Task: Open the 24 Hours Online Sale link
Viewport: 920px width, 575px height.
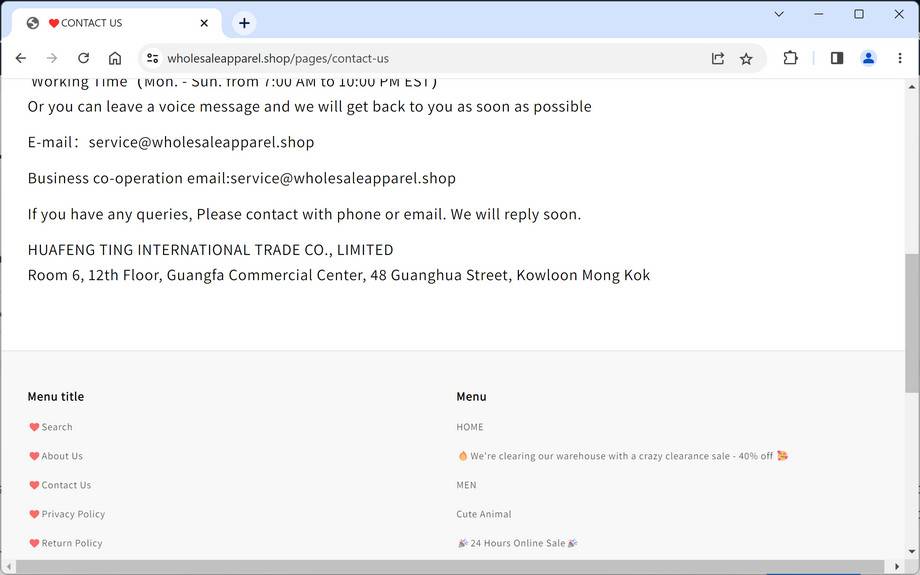Action: (518, 543)
